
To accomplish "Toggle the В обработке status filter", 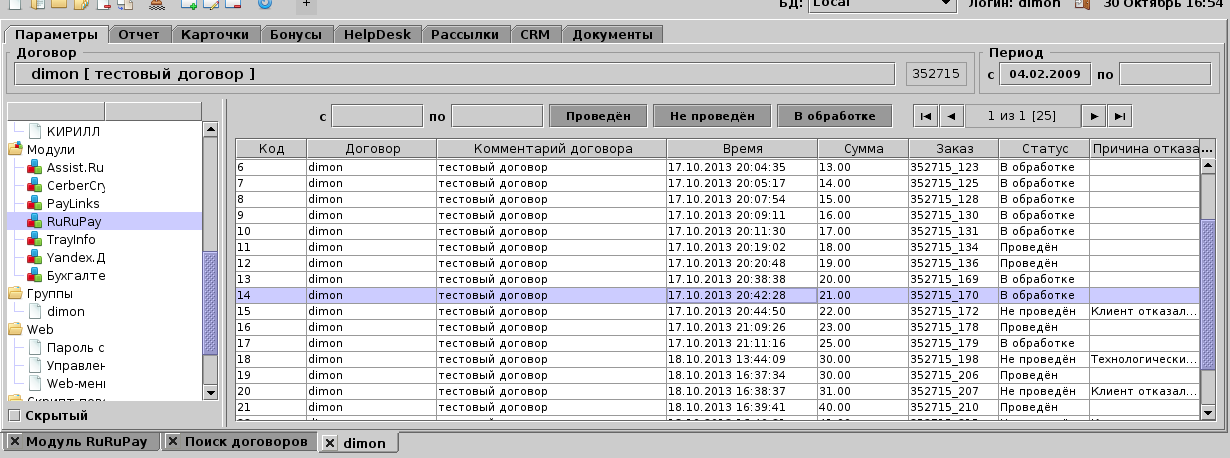I will click(x=834, y=116).
